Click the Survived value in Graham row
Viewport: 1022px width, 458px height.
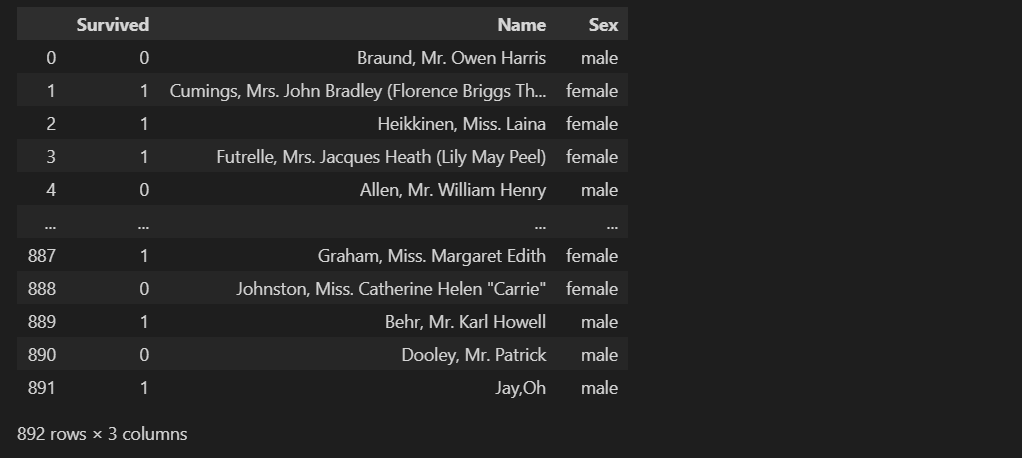click(x=144, y=256)
